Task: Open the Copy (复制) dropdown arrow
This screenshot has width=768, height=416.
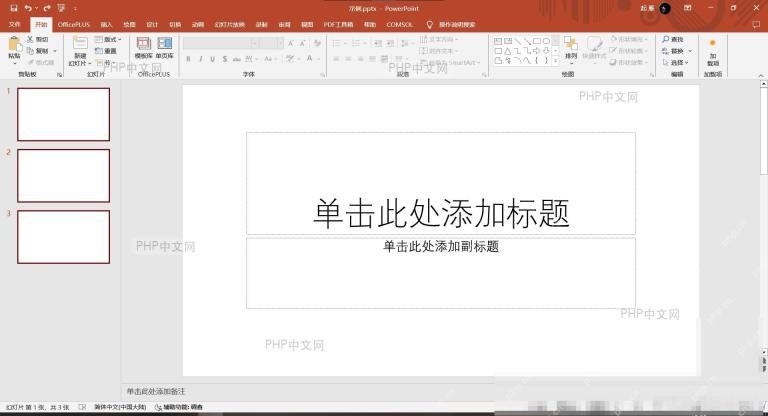Action: point(54,51)
